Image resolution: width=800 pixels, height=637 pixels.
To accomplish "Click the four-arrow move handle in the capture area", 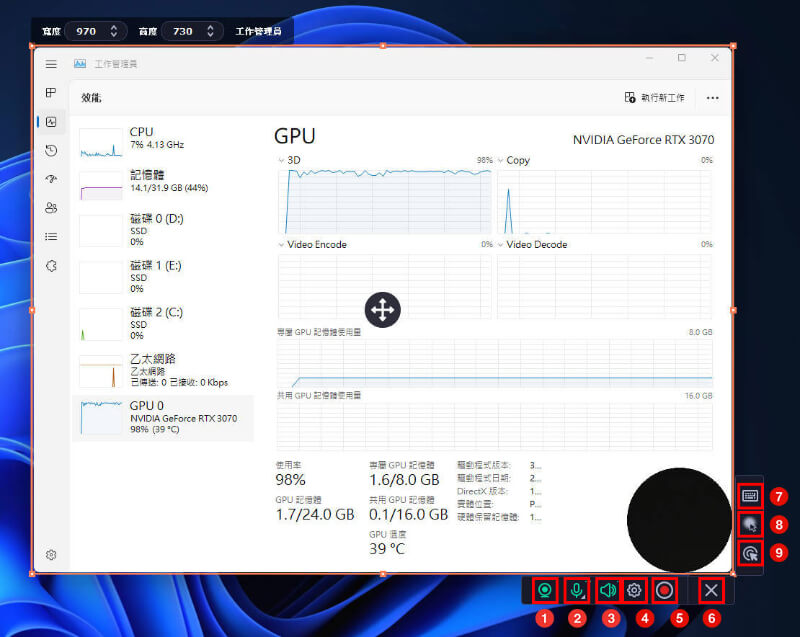I will (383, 310).
